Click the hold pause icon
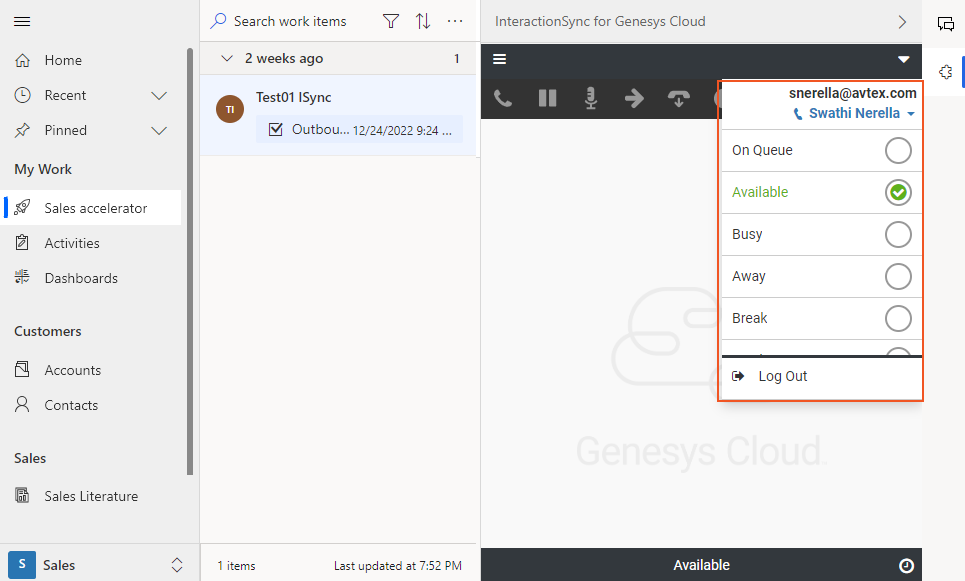This screenshot has width=965, height=581. click(x=547, y=98)
